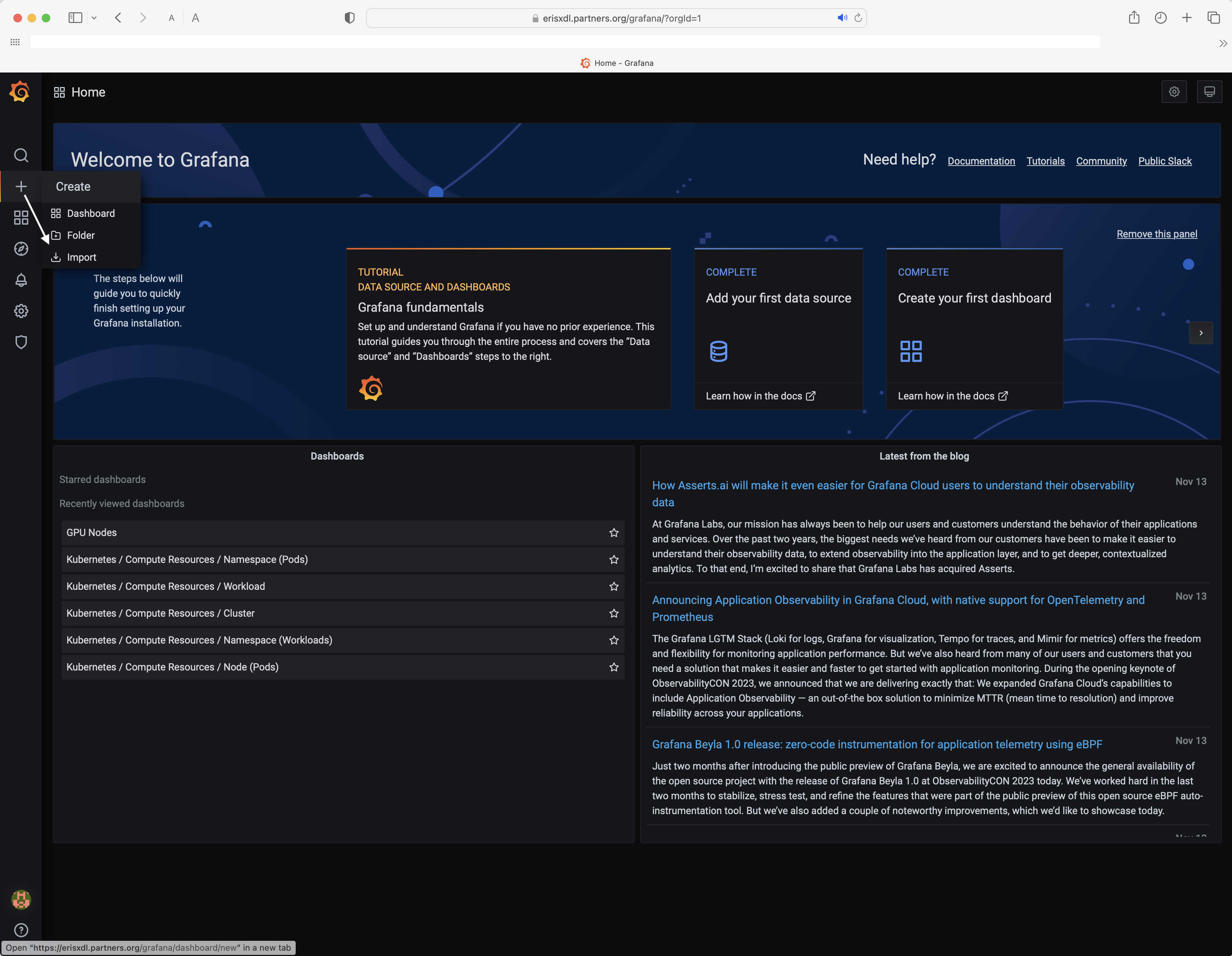Open the Grafana Beyla 1.0 release post
Image resolution: width=1232 pixels, height=956 pixels.
[x=877, y=744]
